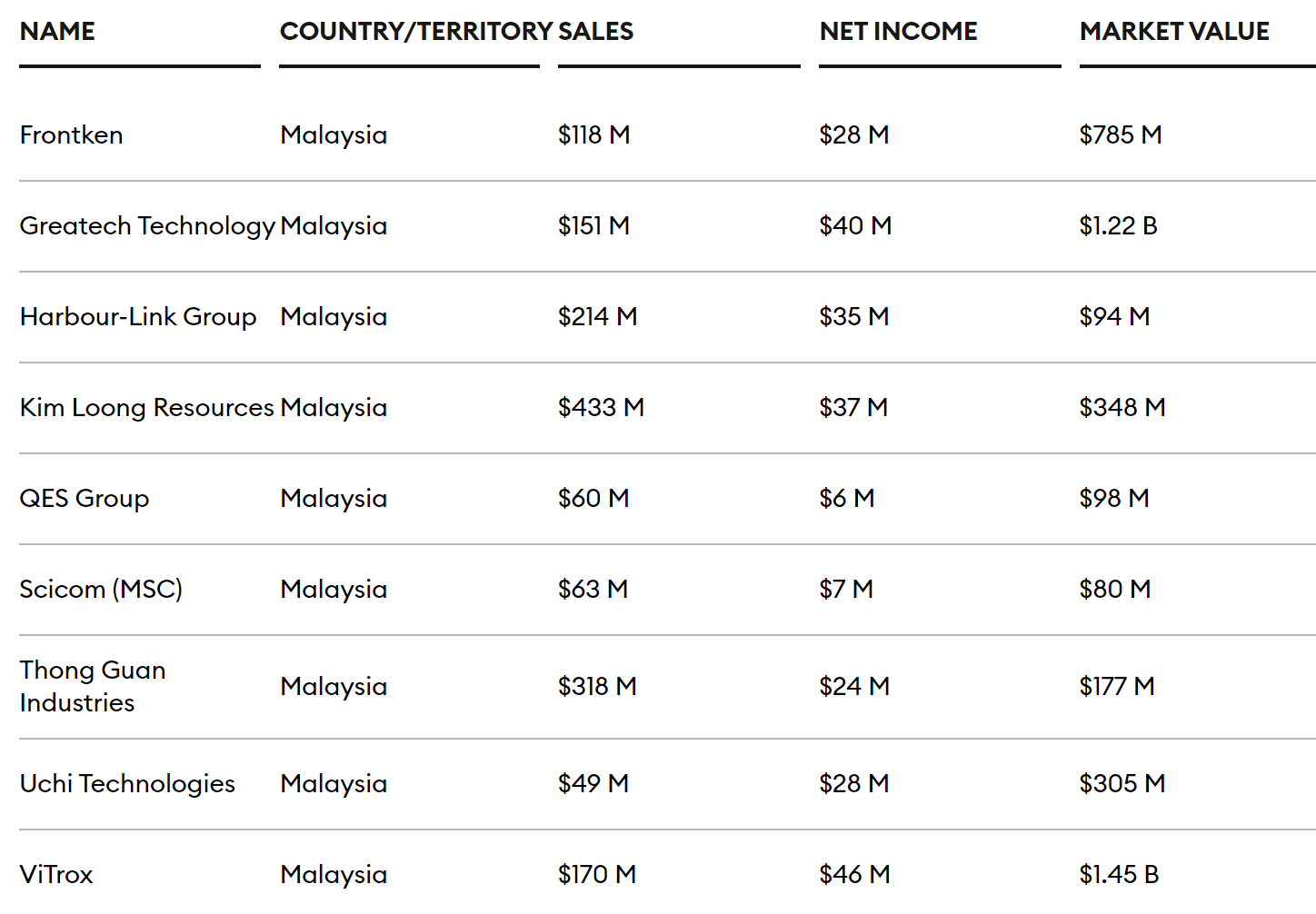
Task: Click Greatech's $1.22 B market value
Action: pos(1118,225)
